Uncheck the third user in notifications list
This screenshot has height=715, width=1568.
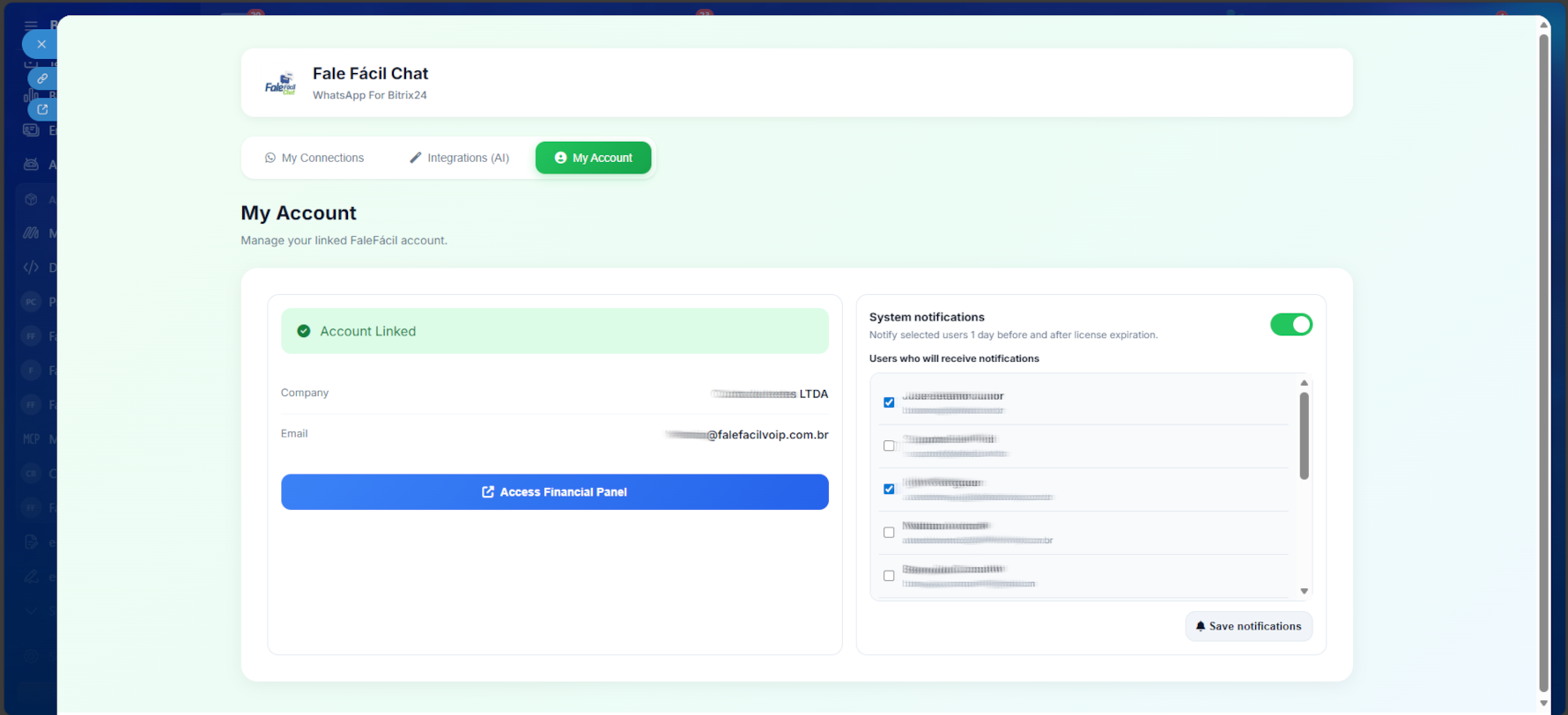[x=889, y=489]
